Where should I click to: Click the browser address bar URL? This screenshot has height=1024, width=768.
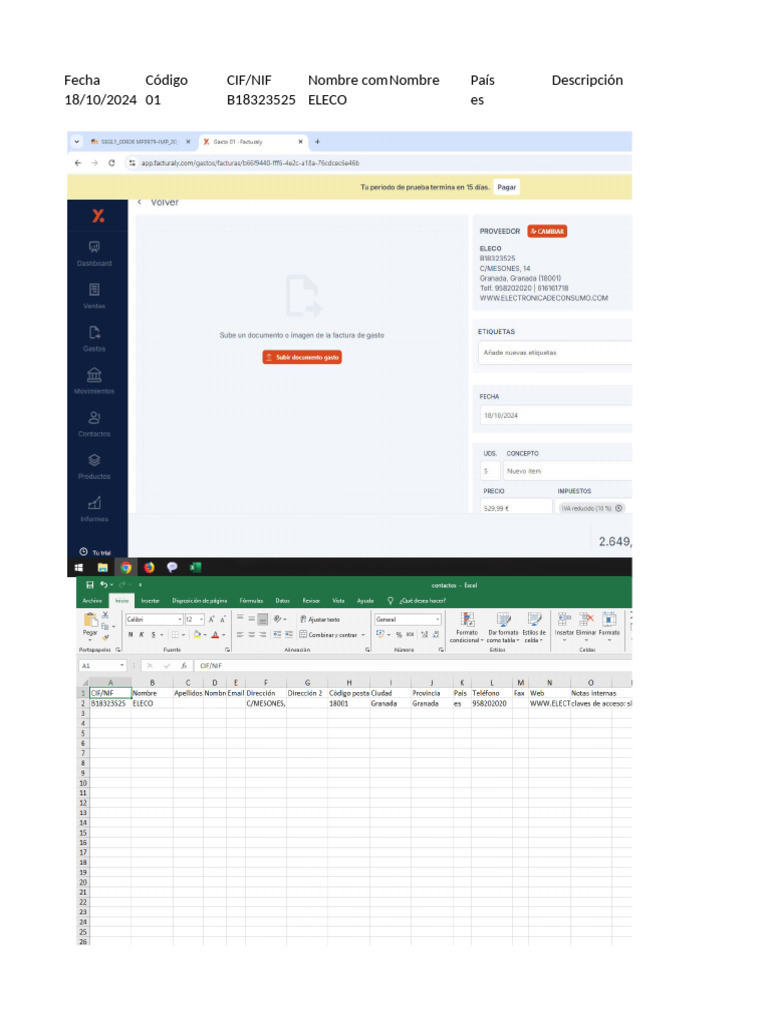tap(251, 163)
